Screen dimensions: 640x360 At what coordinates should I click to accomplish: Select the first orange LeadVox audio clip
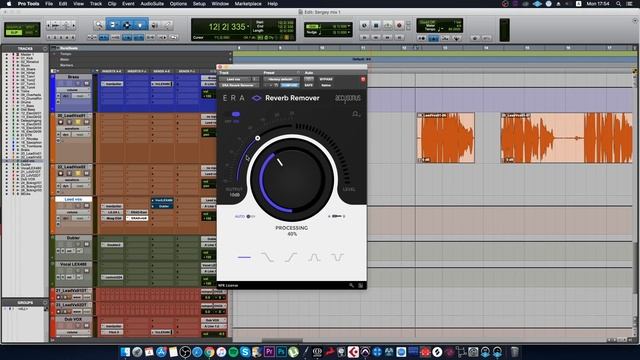click(446, 138)
